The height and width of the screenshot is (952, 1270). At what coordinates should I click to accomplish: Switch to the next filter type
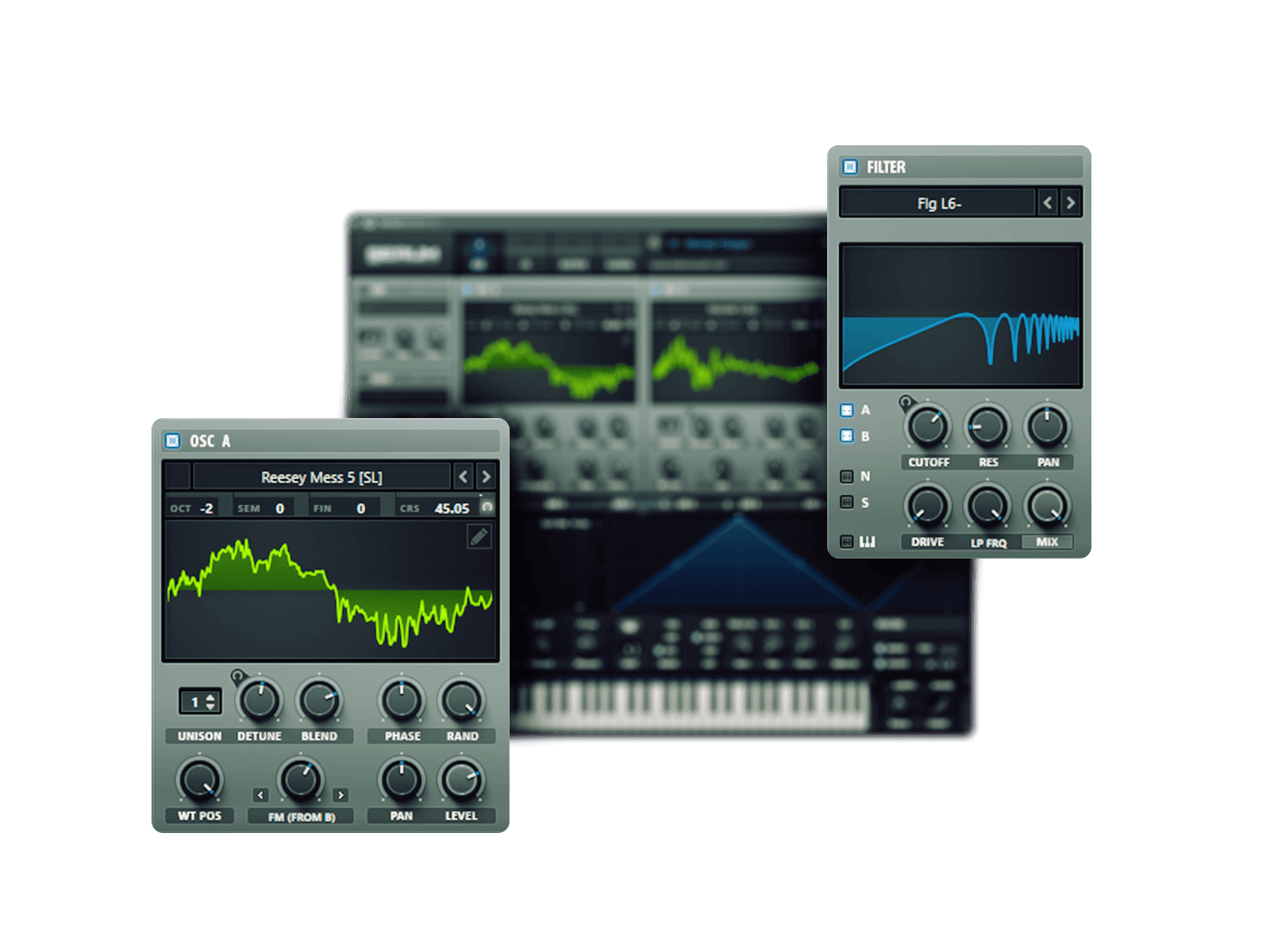[1070, 203]
